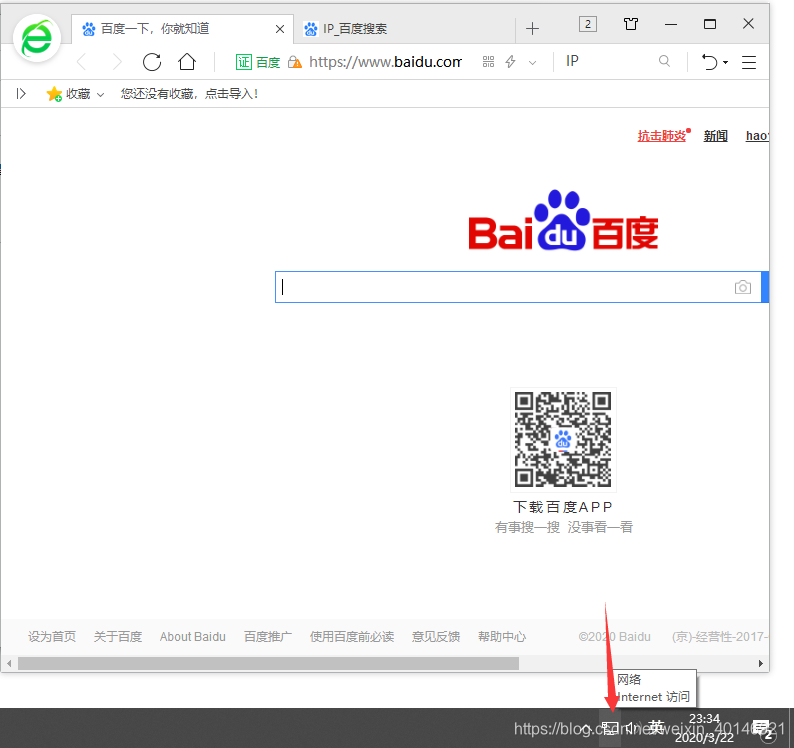Click 您还没有收藏，点击导入 link
This screenshot has height=748, width=794.
189,94
